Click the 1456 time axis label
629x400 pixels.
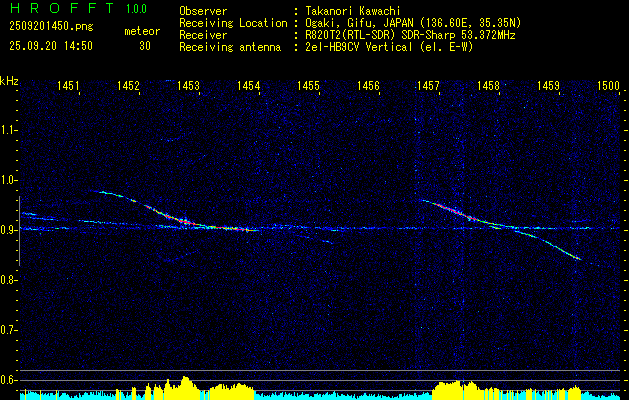tap(368, 85)
